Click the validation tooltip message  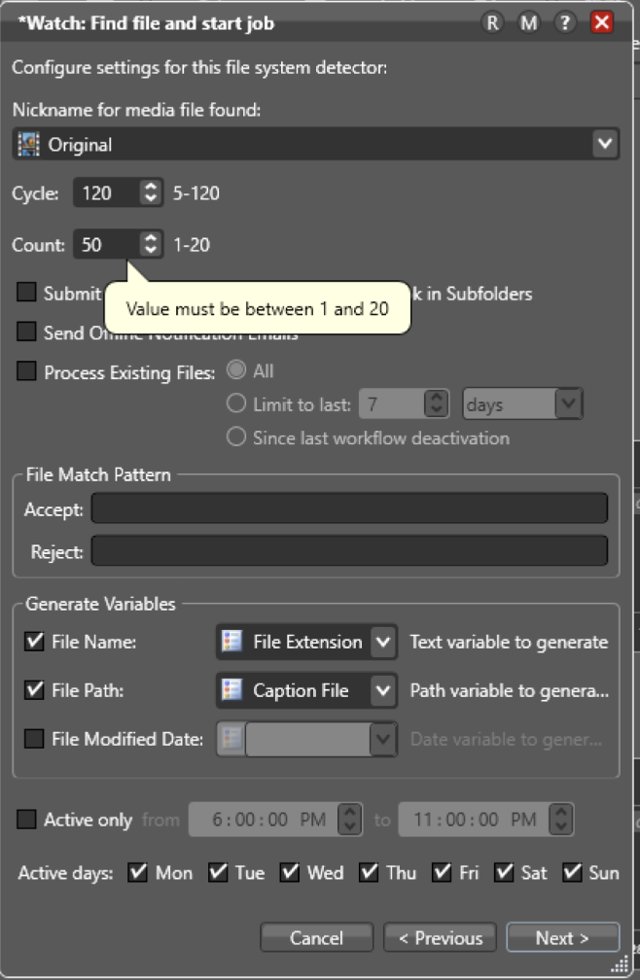click(258, 309)
